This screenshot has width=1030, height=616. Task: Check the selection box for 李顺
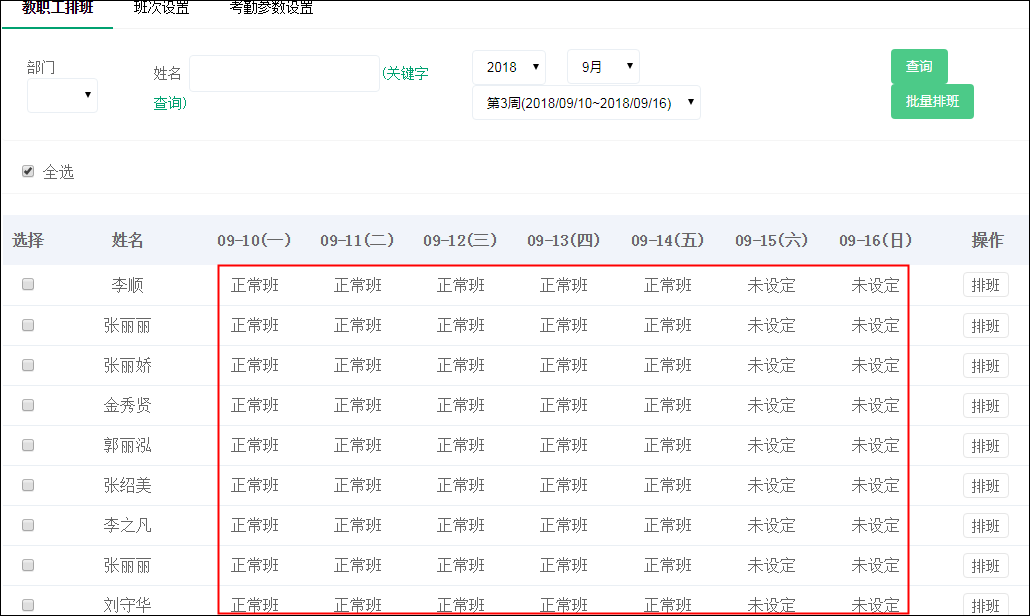coord(27,283)
